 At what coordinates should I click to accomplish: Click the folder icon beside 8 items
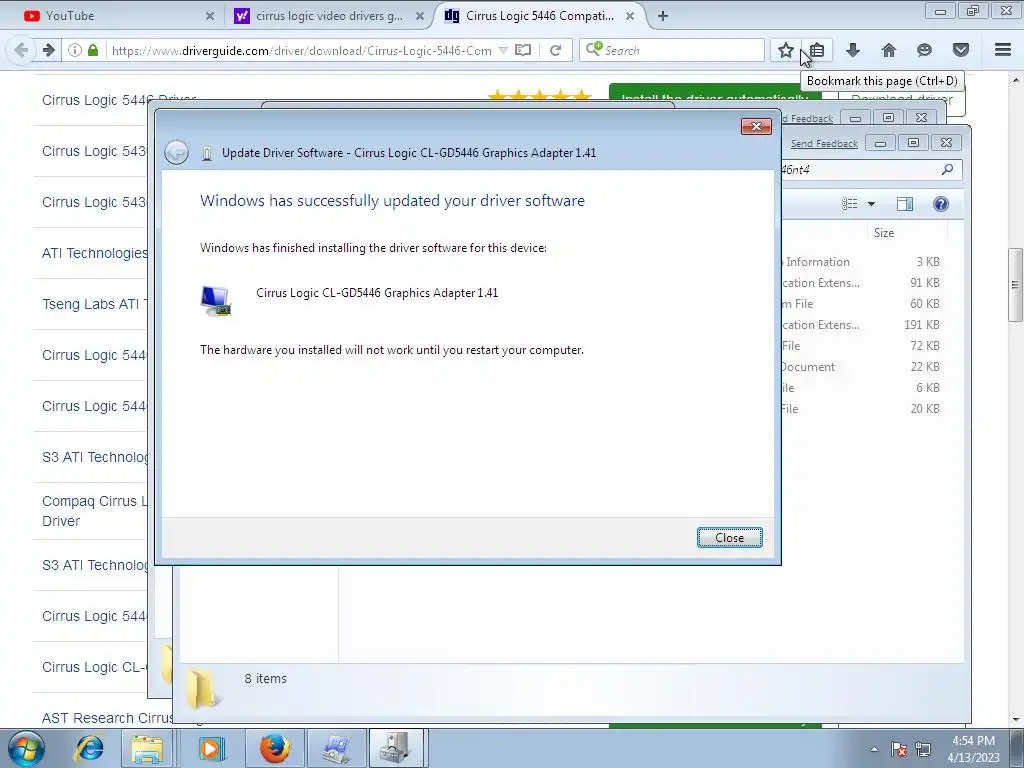[x=202, y=689]
